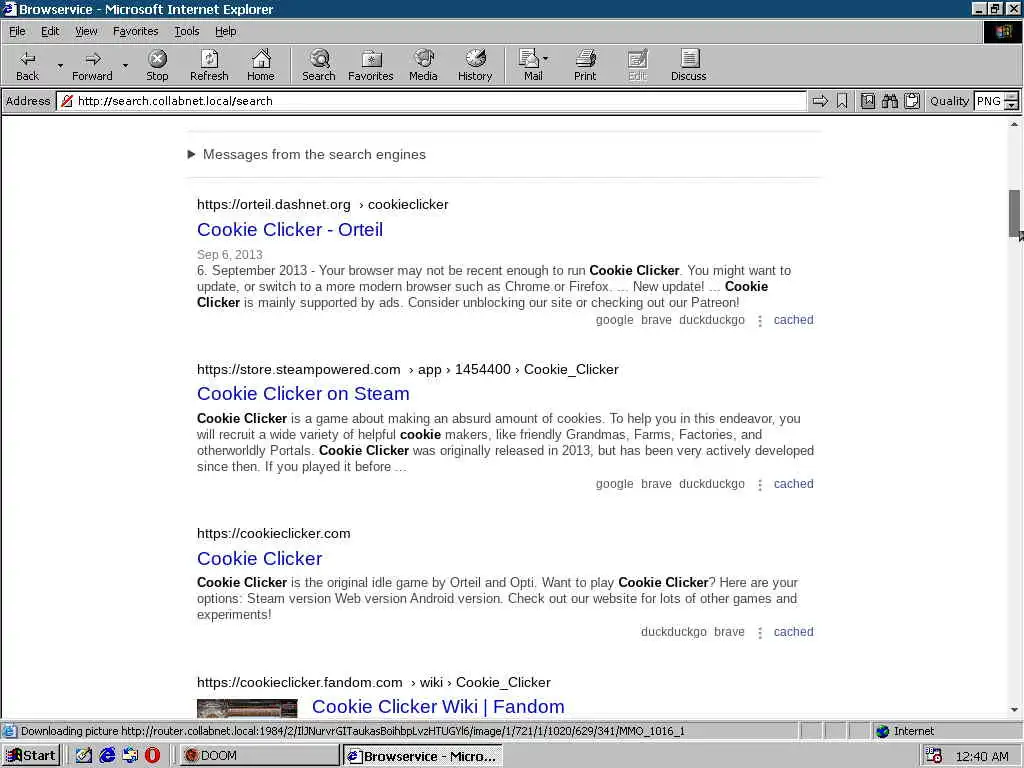Screen dimensions: 1024x768
Task: Open options dots on cookieclicker.com result
Action: [760, 633]
